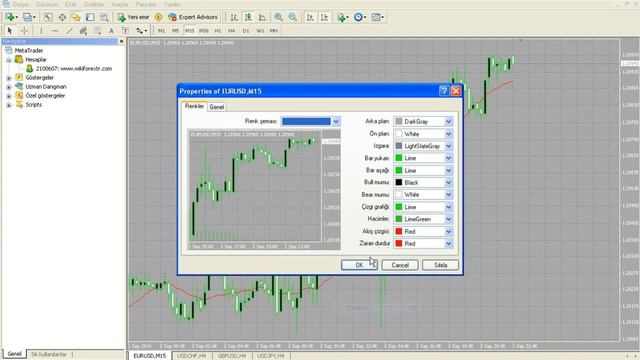Select the trendline tool

pyautogui.click(x=69, y=31)
